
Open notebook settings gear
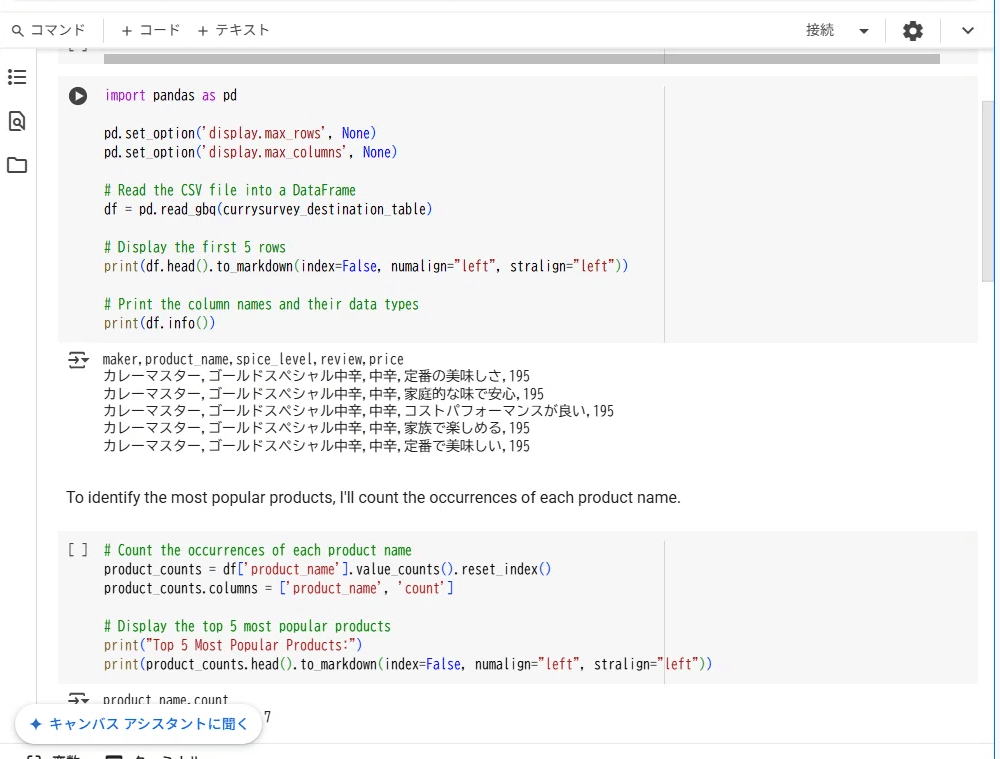coord(912,30)
